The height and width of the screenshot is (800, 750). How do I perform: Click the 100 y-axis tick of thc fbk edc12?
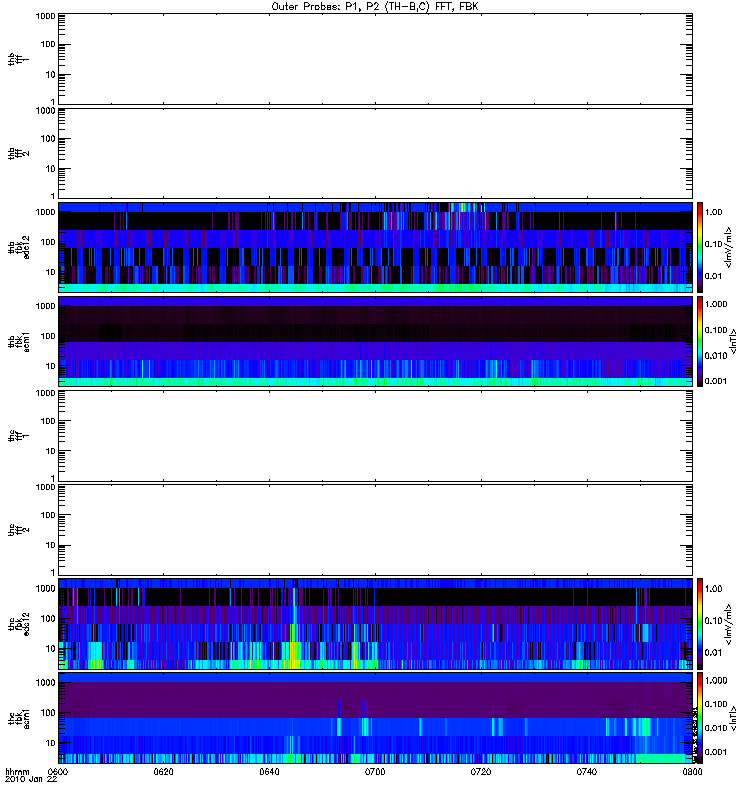point(48,619)
